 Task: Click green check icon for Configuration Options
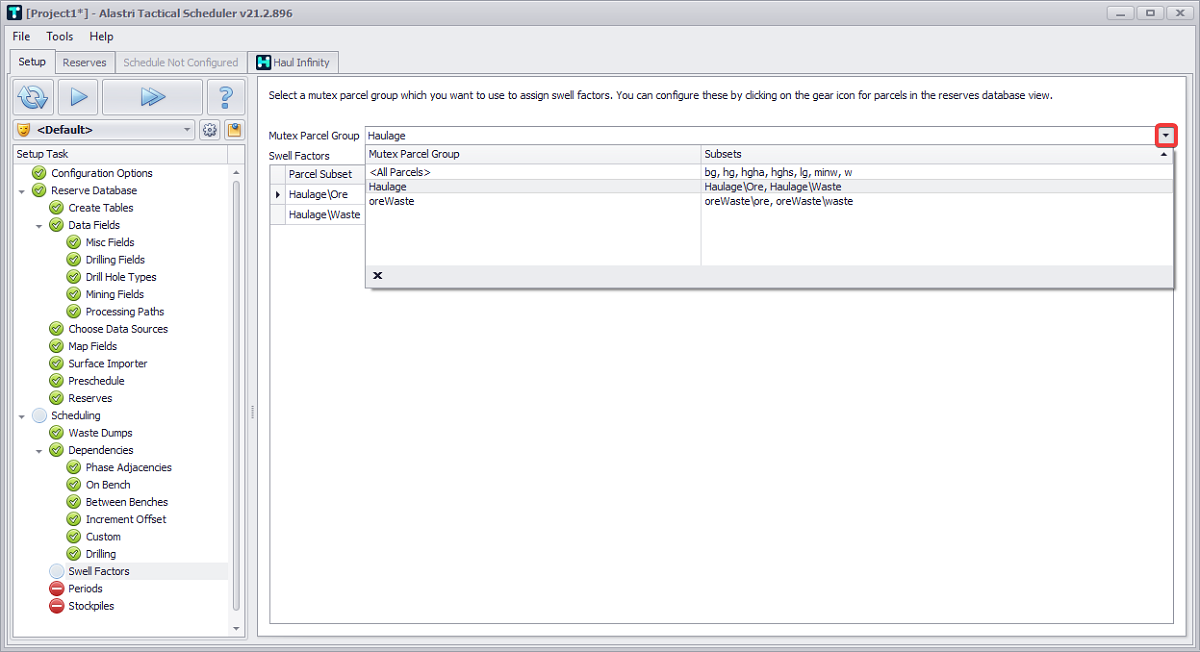tap(39, 173)
